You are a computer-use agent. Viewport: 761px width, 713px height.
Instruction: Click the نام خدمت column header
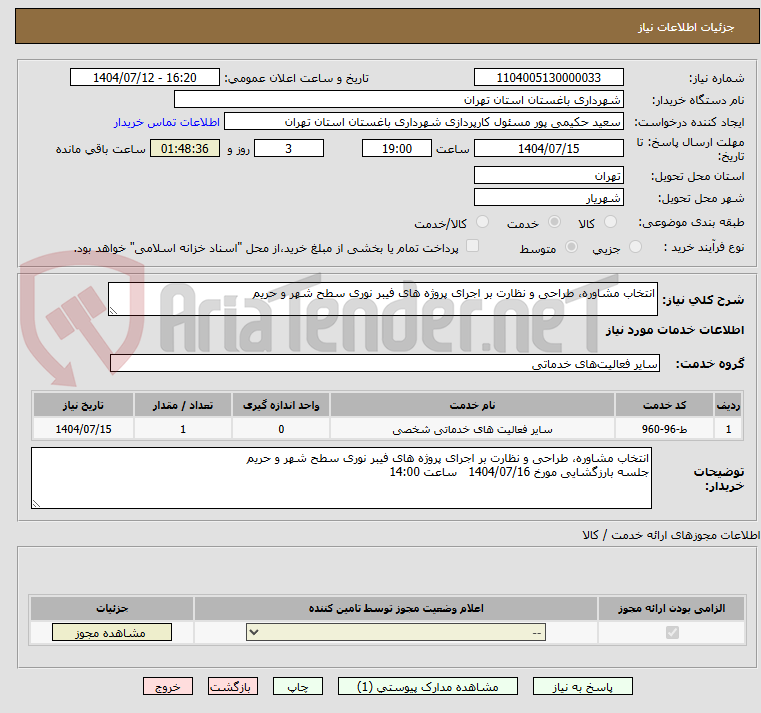[x=472, y=405]
